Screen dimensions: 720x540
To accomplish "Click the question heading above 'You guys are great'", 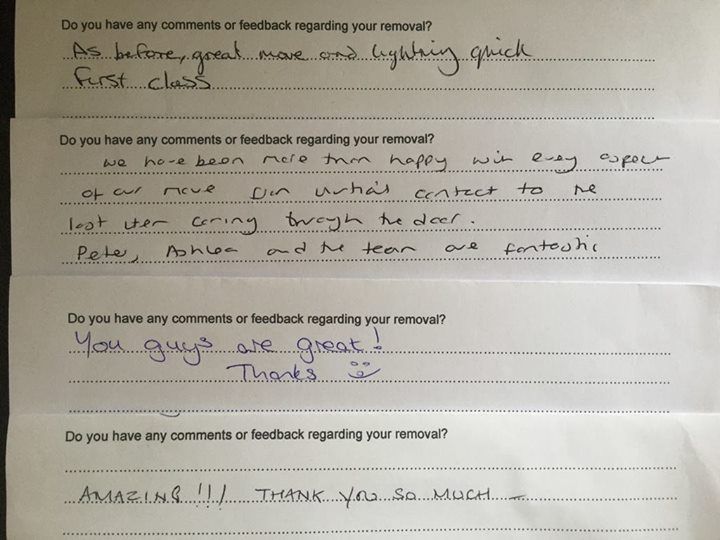I will point(256,321).
